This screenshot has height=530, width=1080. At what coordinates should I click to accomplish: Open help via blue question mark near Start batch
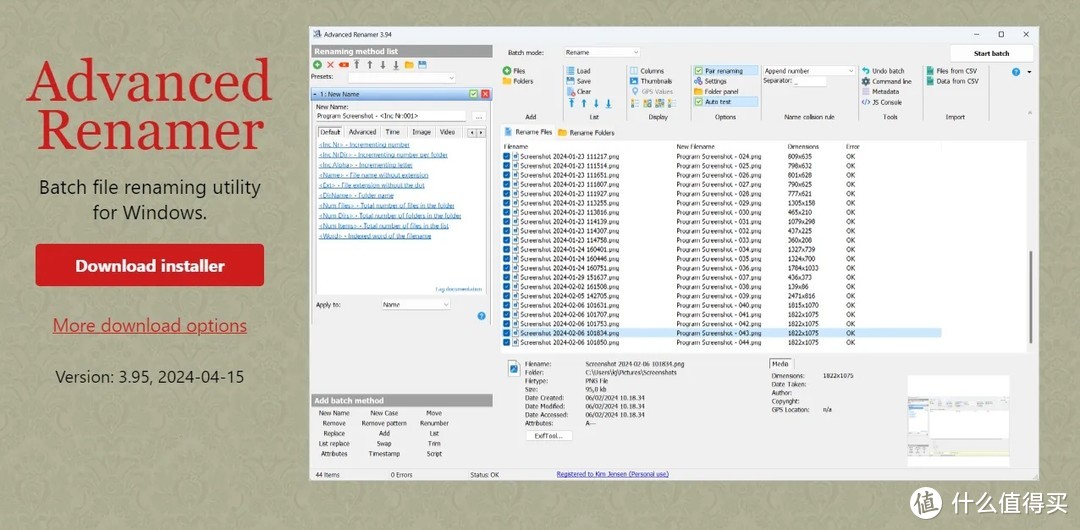[x=1015, y=72]
